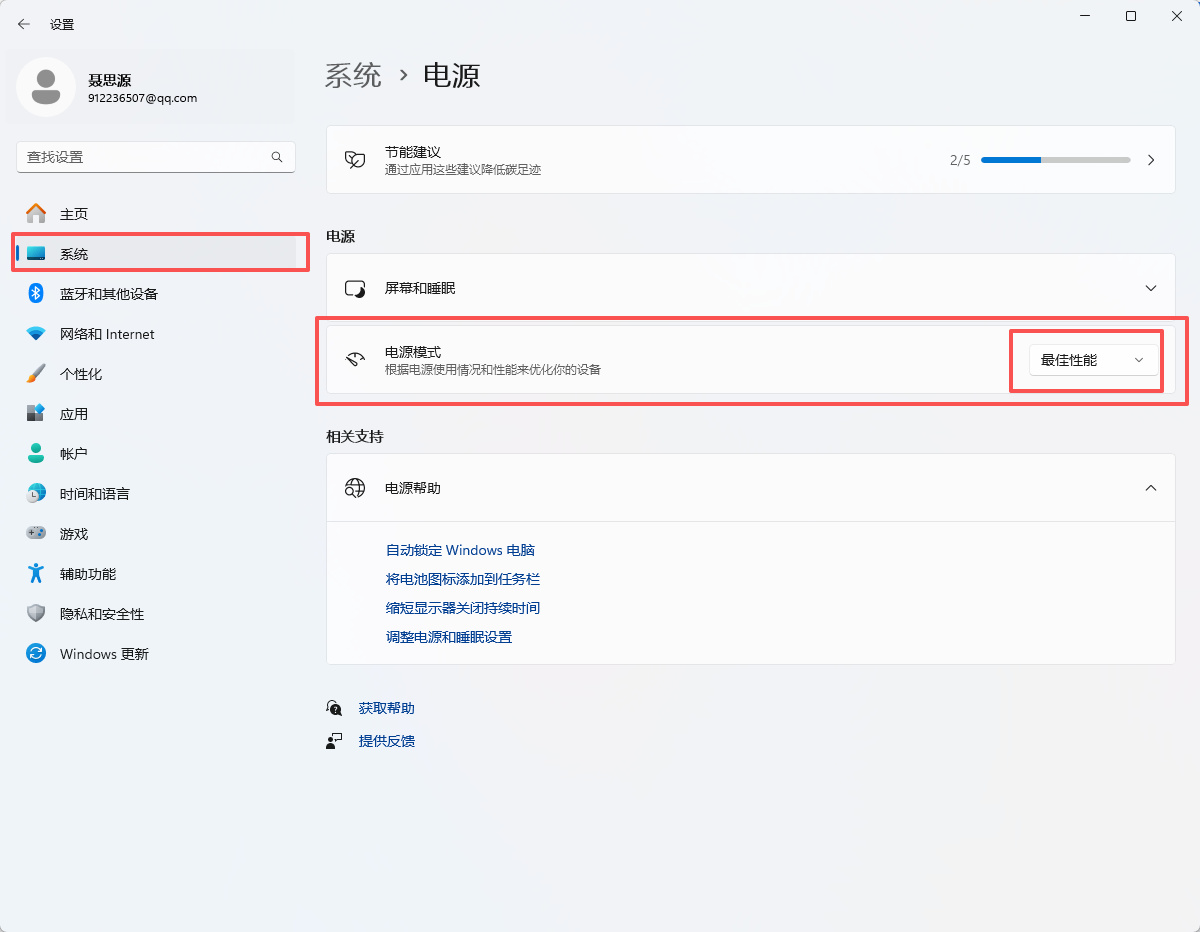Click the back arrow icon
Screen dimensions: 1200x932
(24, 24)
